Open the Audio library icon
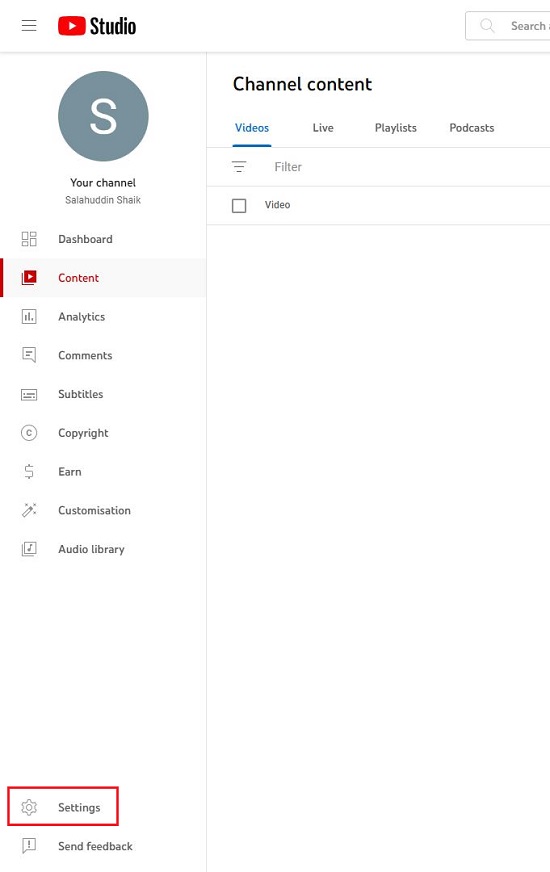 coord(29,549)
